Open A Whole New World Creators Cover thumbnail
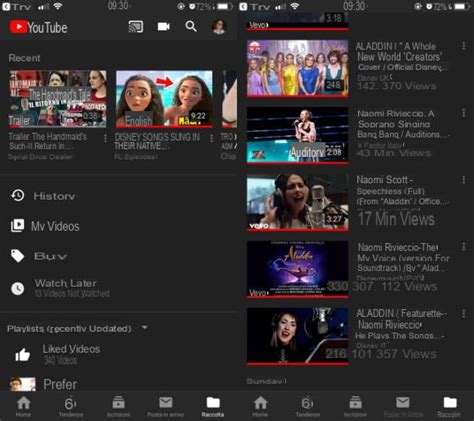This screenshot has height=421, width=474. pos(298,68)
